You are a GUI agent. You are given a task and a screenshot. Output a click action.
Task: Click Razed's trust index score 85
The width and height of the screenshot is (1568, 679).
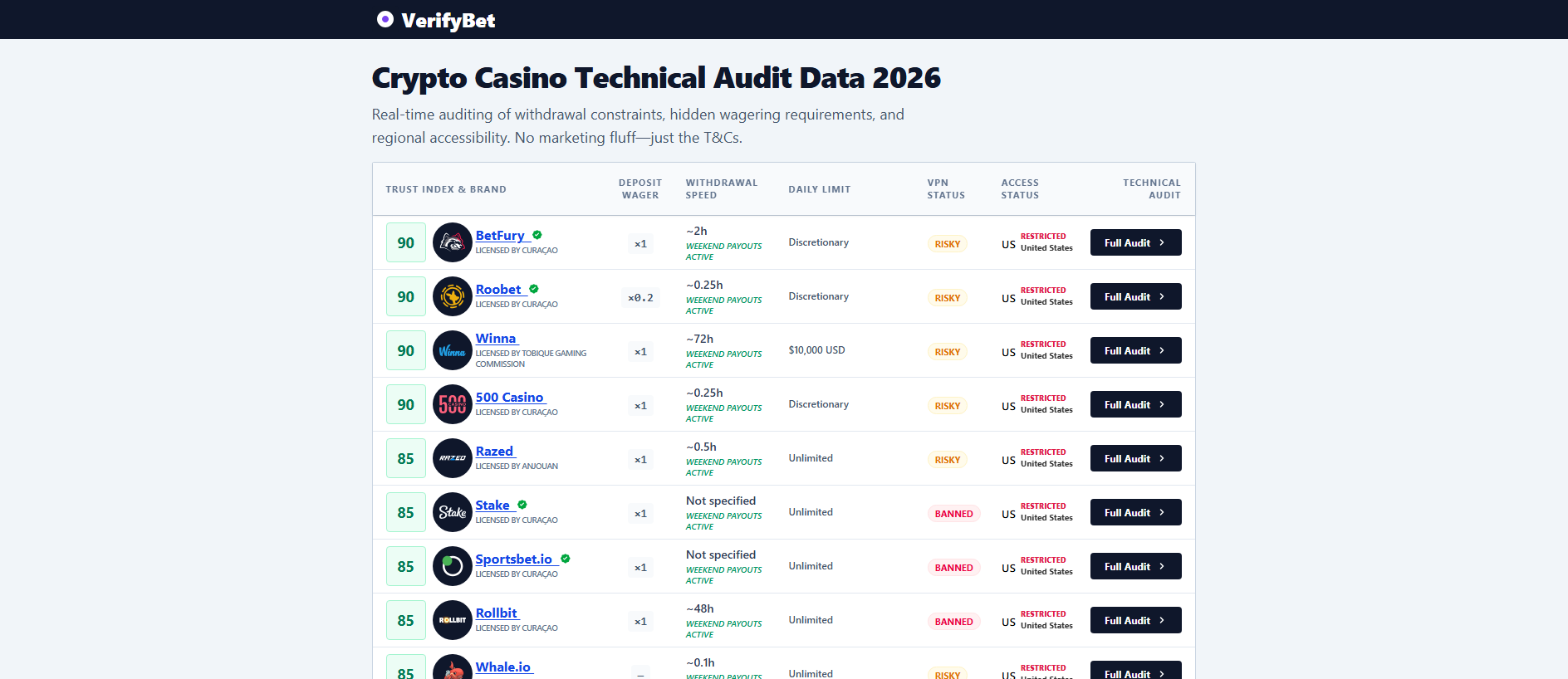click(406, 458)
